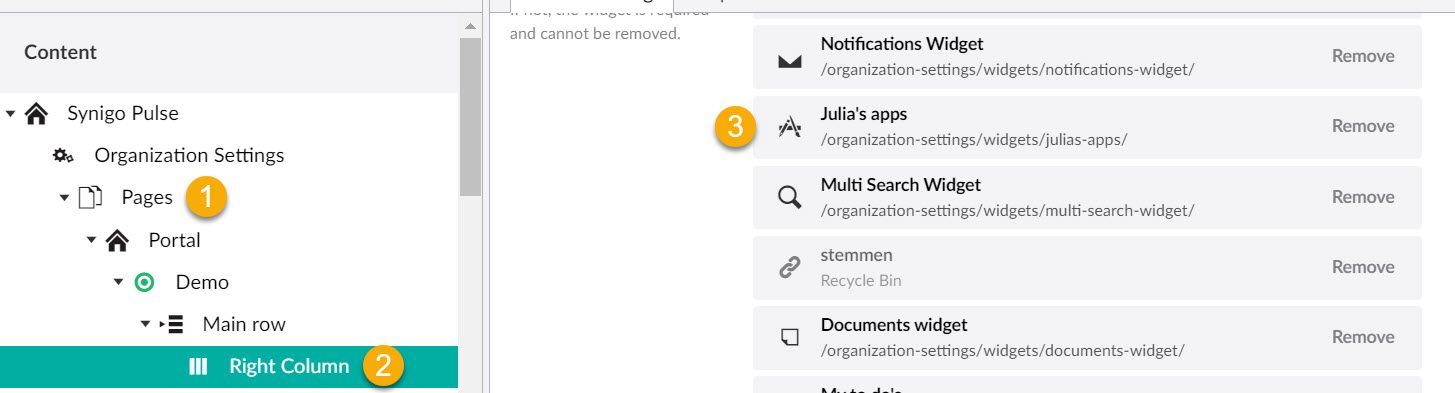Click the Content tree scrollbar thumb
This screenshot has height=393, width=1455.
coord(470,118)
